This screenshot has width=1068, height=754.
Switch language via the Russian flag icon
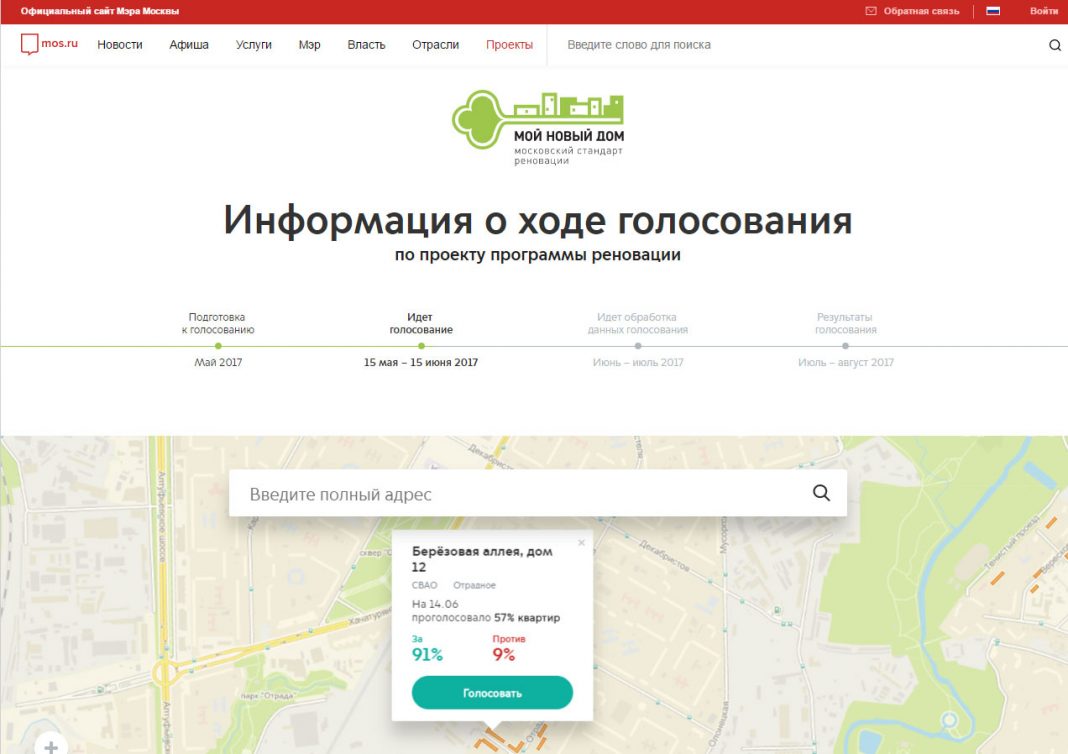[993, 11]
